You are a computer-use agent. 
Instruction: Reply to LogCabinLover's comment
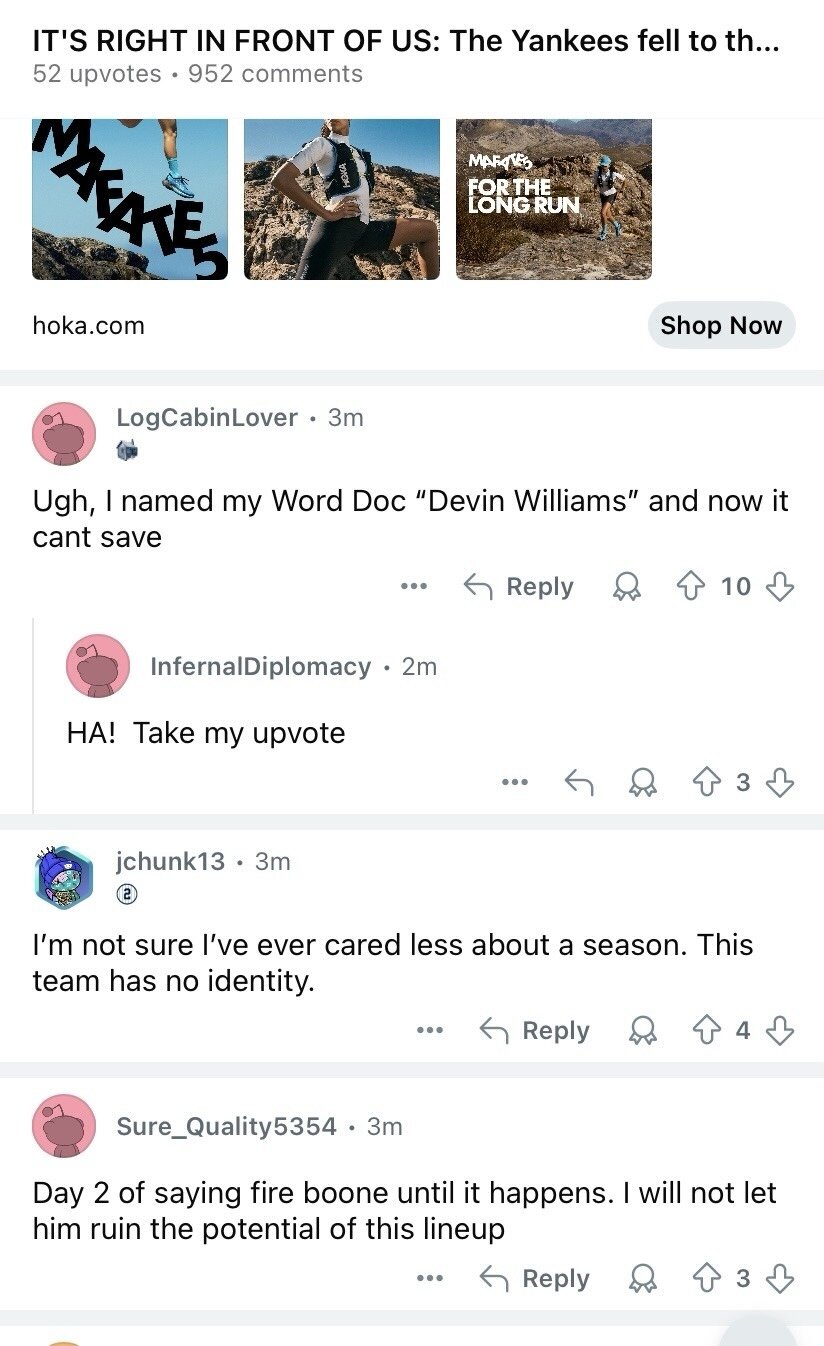pos(519,586)
